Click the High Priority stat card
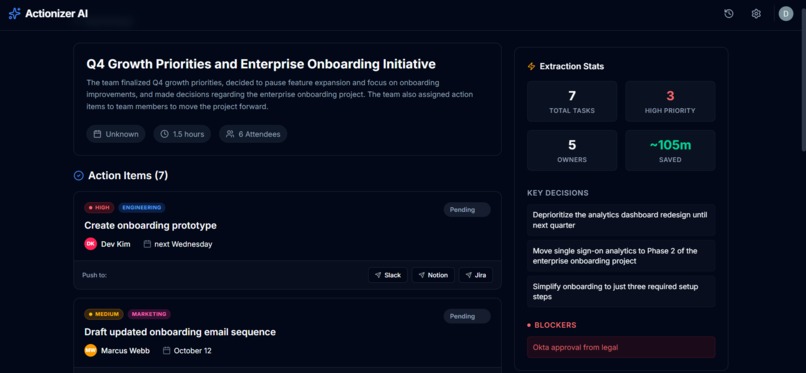Screen dimensions: 806x373 tap(670, 101)
